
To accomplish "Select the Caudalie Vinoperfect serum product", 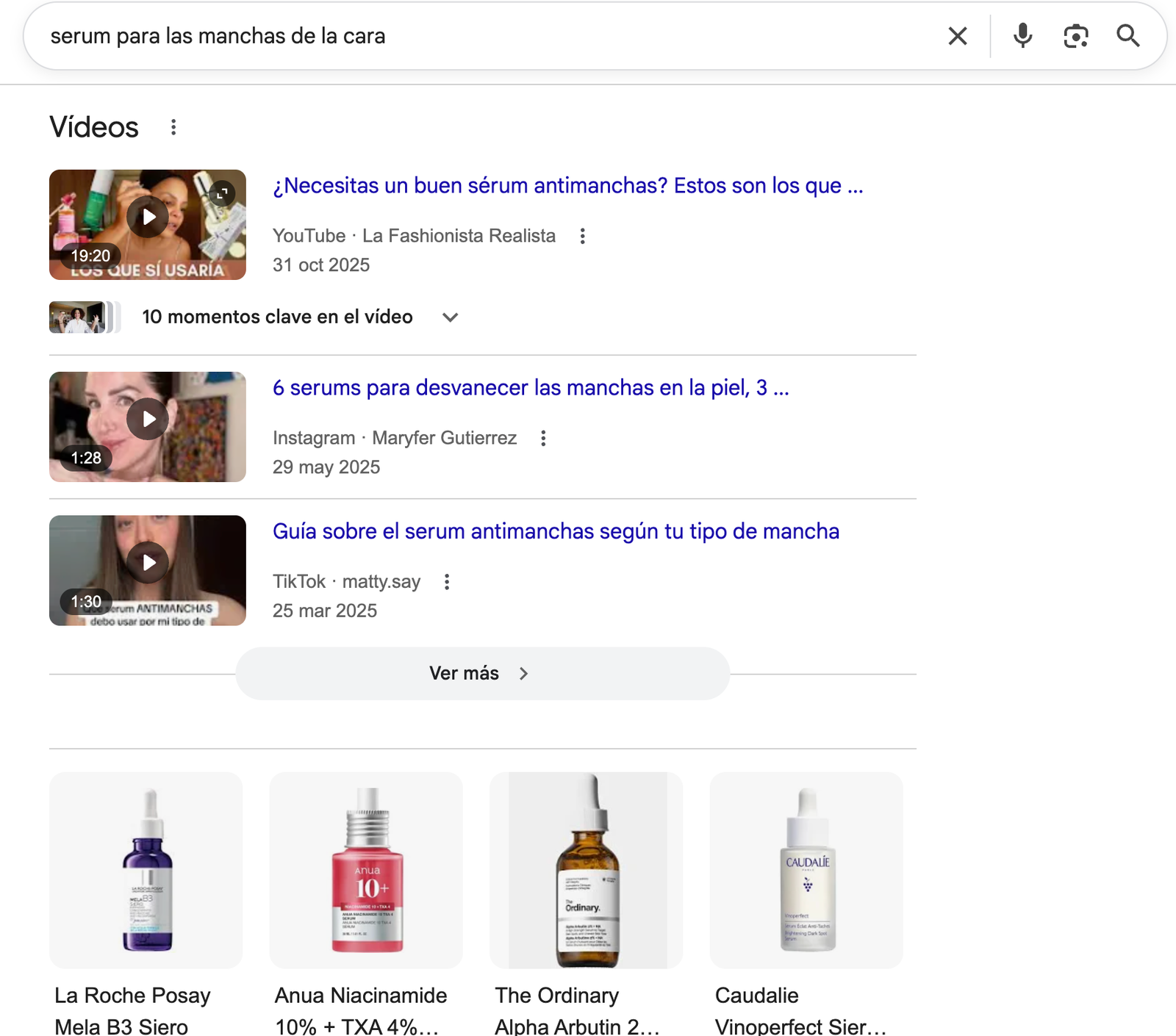I will click(806, 871).
